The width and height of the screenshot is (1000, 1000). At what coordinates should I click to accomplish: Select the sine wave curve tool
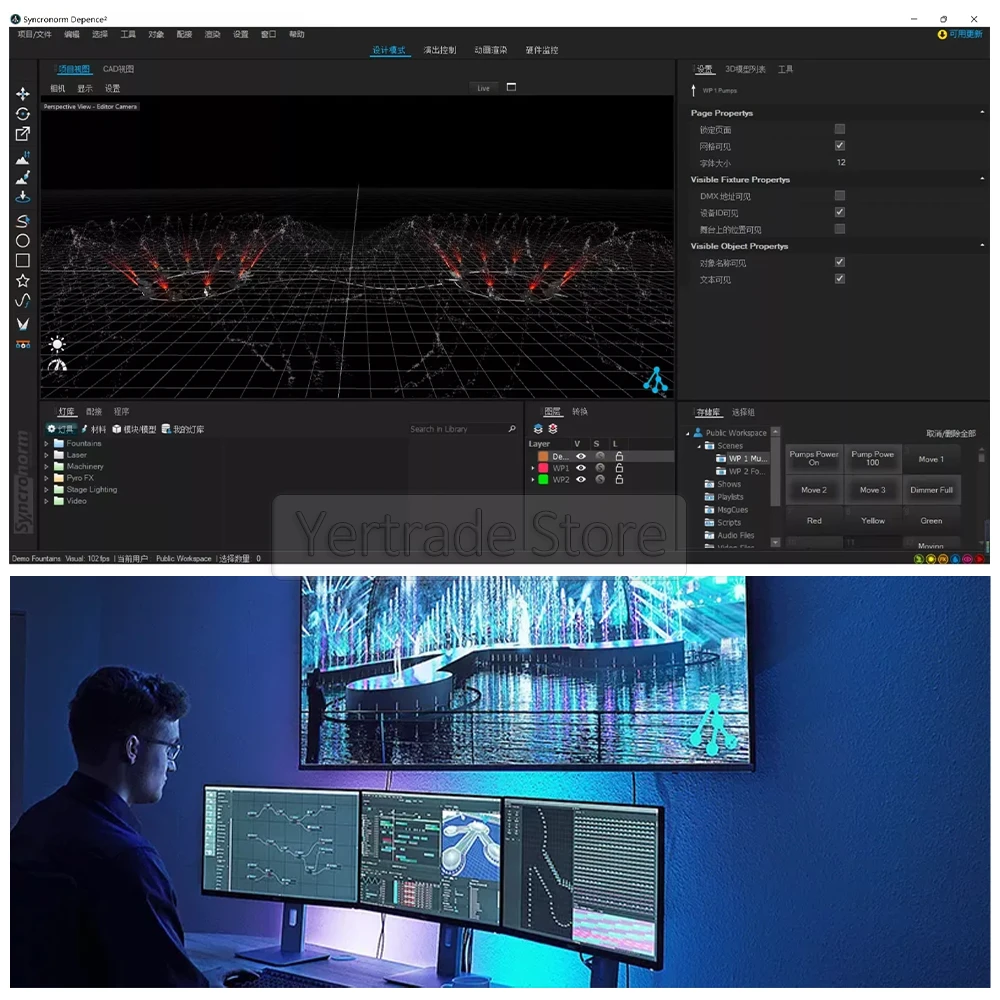pyautogui.click(x=23, y=300)
